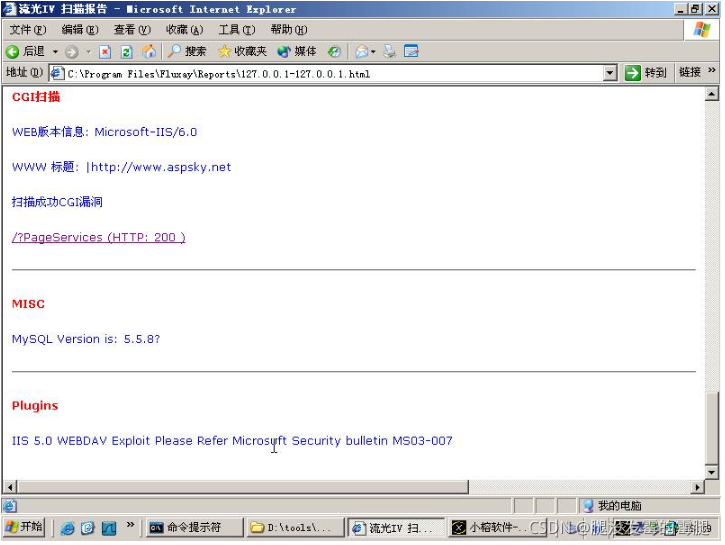Click the Mail icon in toolbar
The width and height of the screenshot is (725, 545).
362,52
